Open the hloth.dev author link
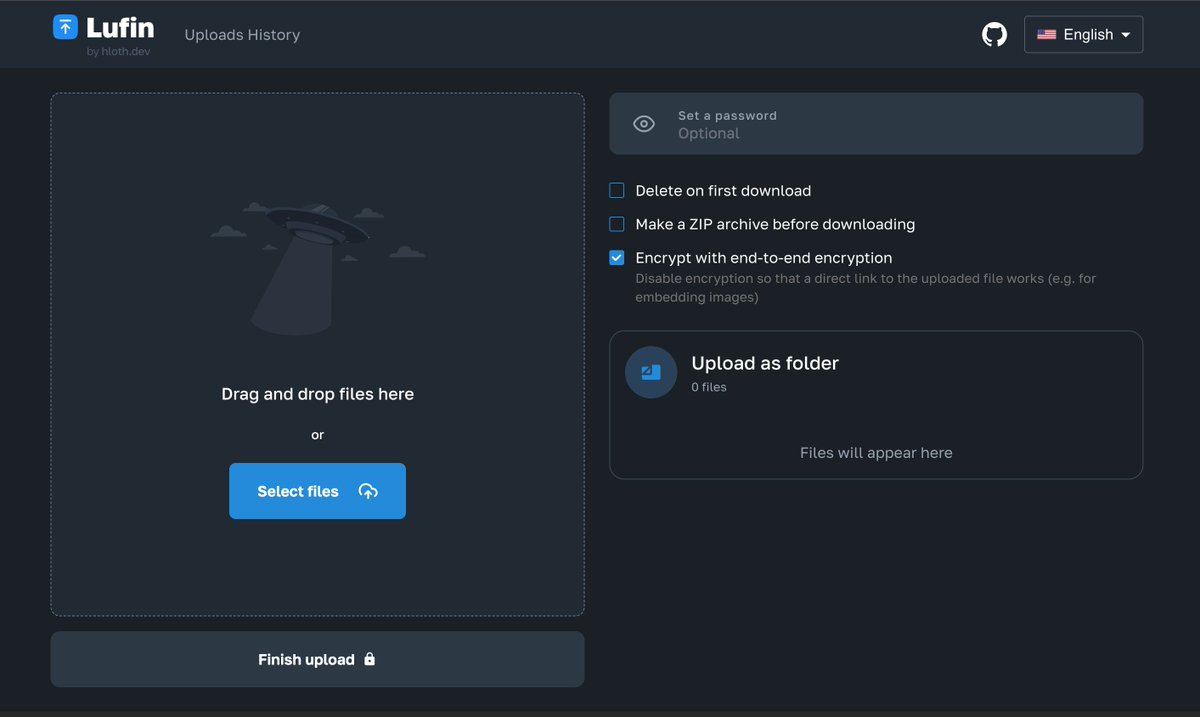Screen dimensions: 1200x717 (118, 52)
